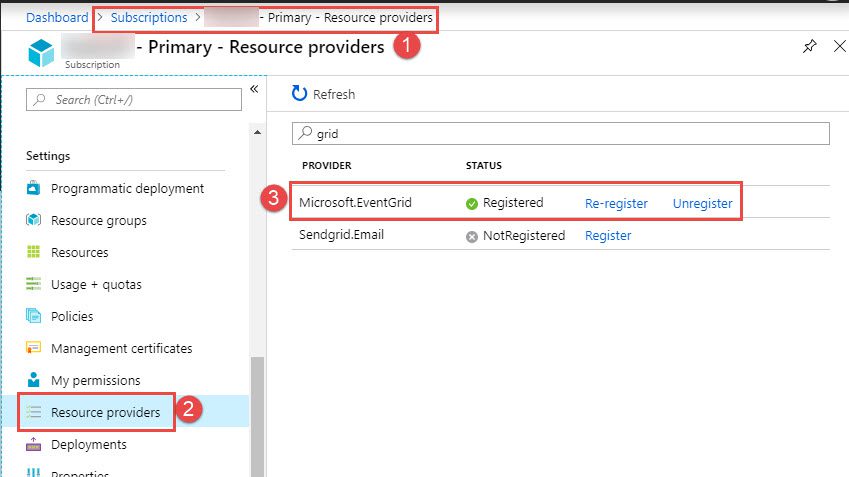849x477 pixels.
Task: Open Policies menu item
Action: click(72, 316)
